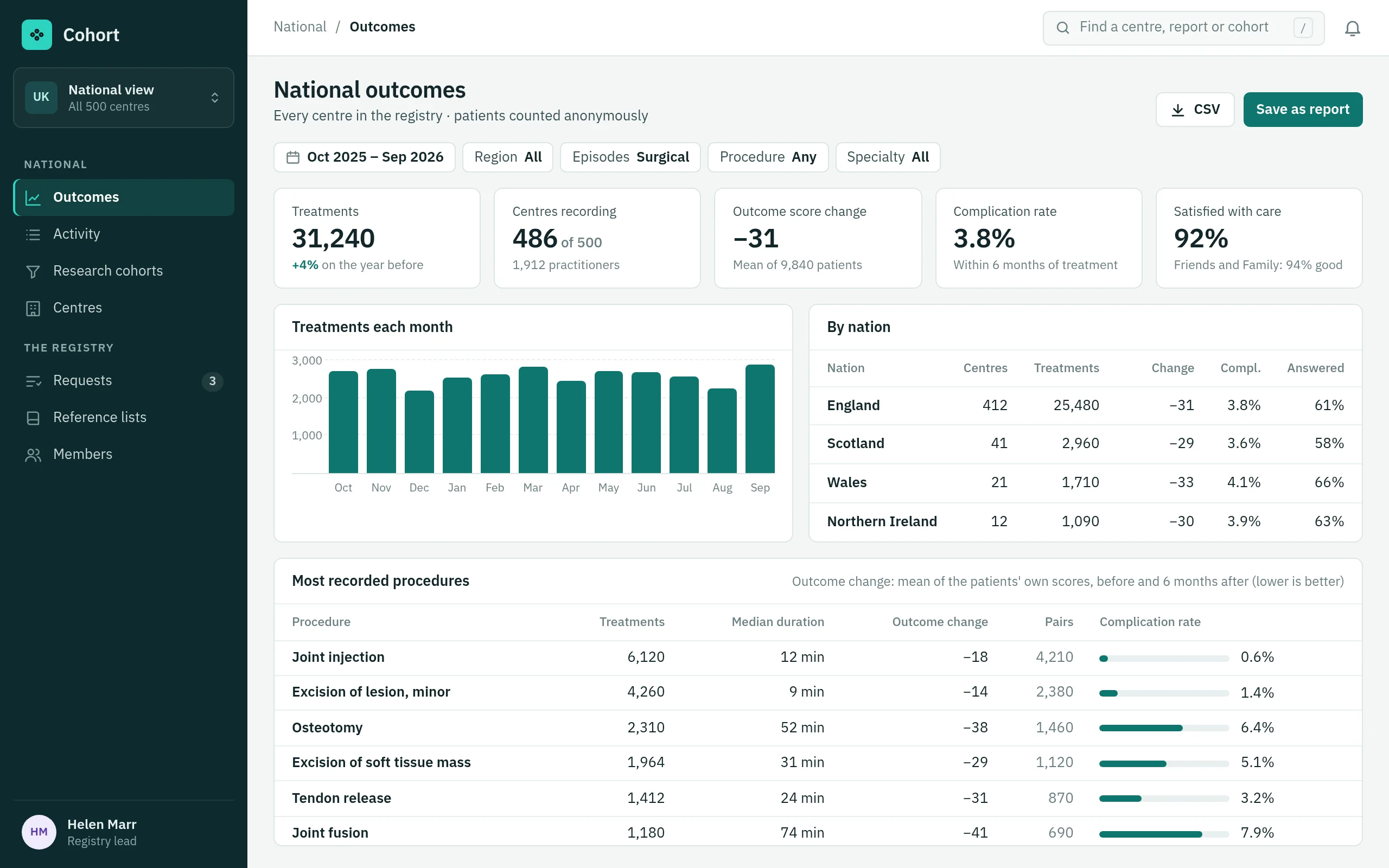This screenshot has height=868, width=1389.
Task: Click Osteotomy complication rate bar
Action: pos(1164,728)
